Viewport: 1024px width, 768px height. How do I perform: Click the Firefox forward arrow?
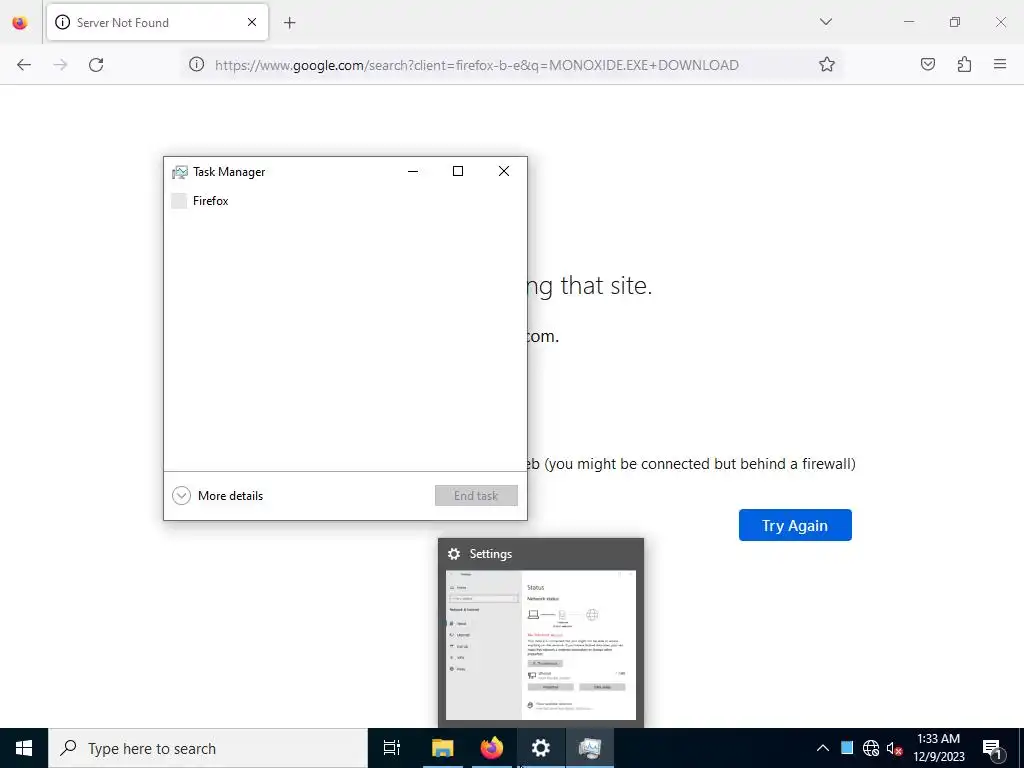60,65
